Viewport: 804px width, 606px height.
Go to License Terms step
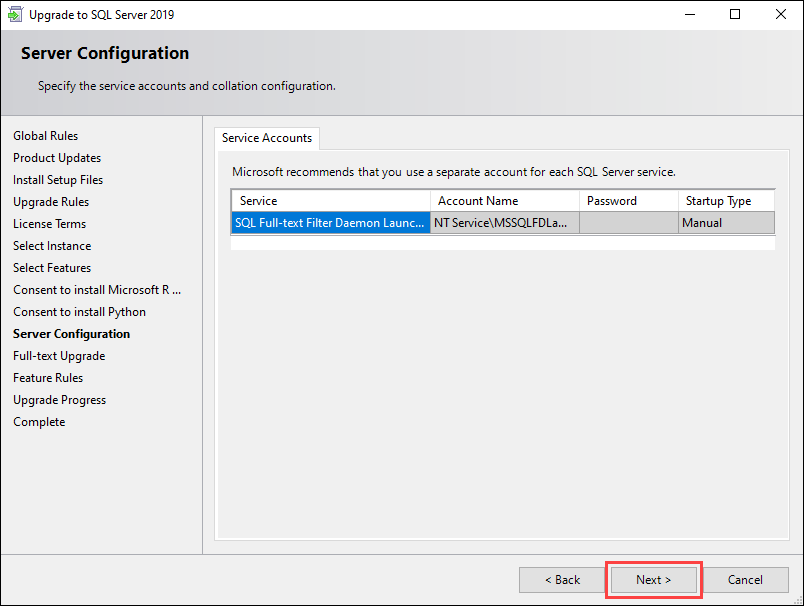tap(49, 224)
